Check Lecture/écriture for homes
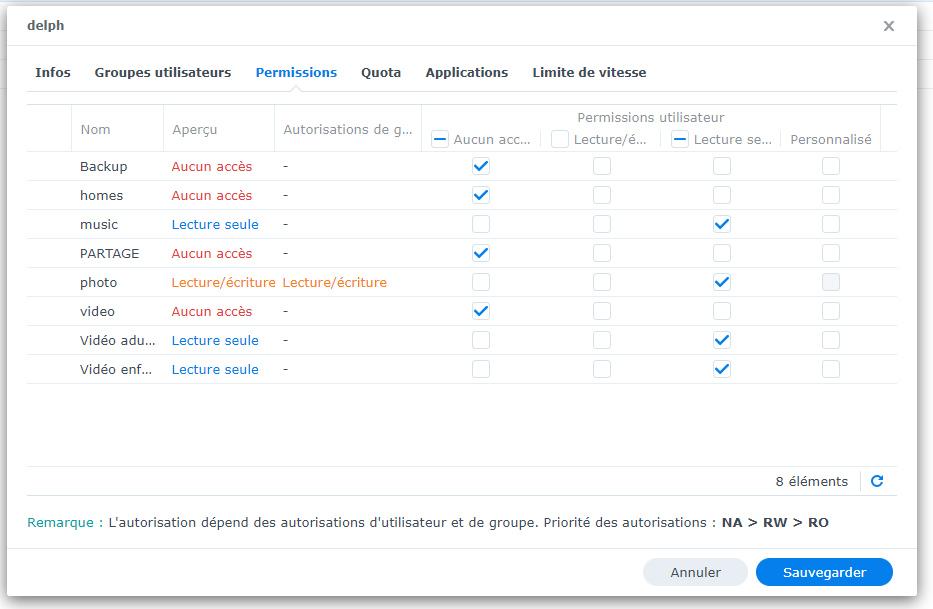The image size is (933, 609). coord(602,195)
